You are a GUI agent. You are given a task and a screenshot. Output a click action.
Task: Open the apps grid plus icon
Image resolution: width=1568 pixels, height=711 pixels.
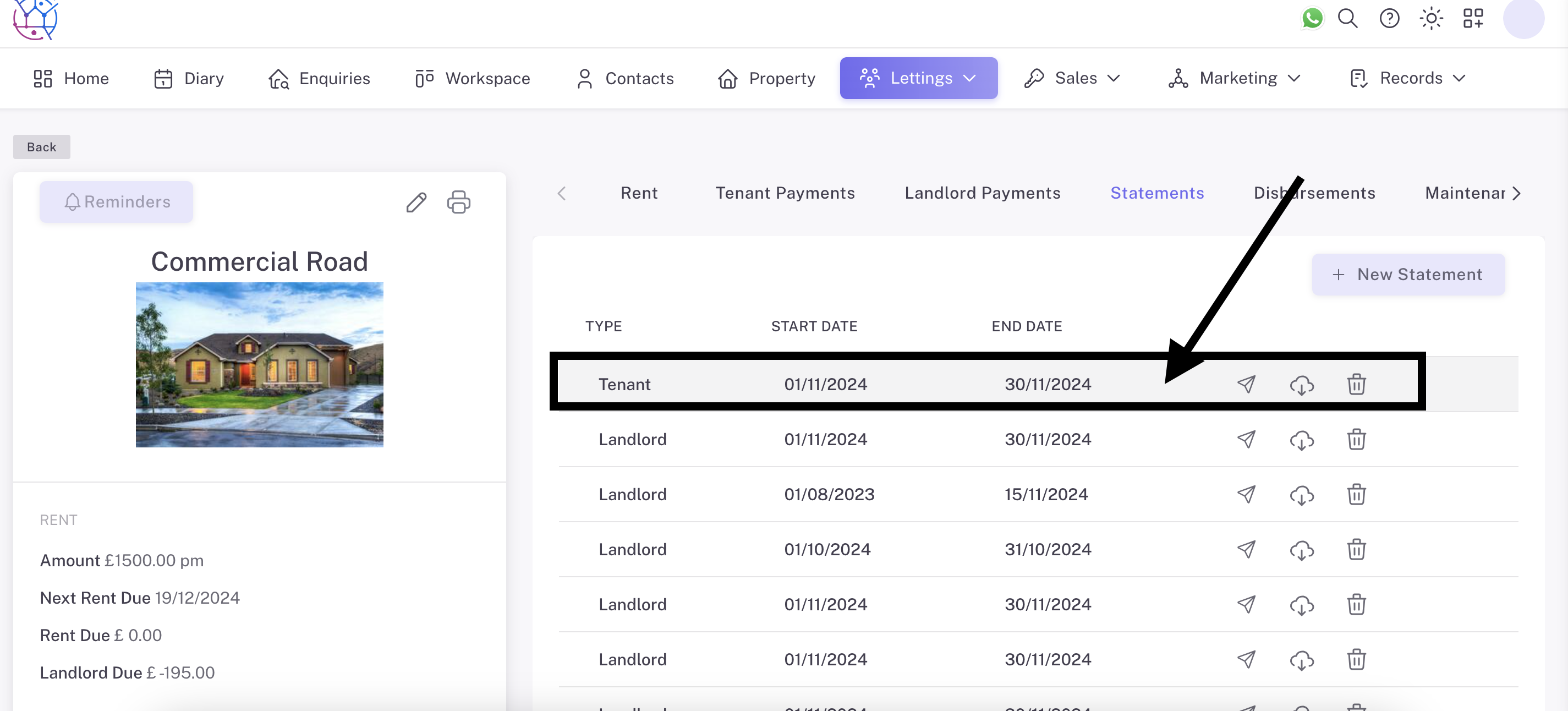pyautogui.click(x=1473, y=18)
